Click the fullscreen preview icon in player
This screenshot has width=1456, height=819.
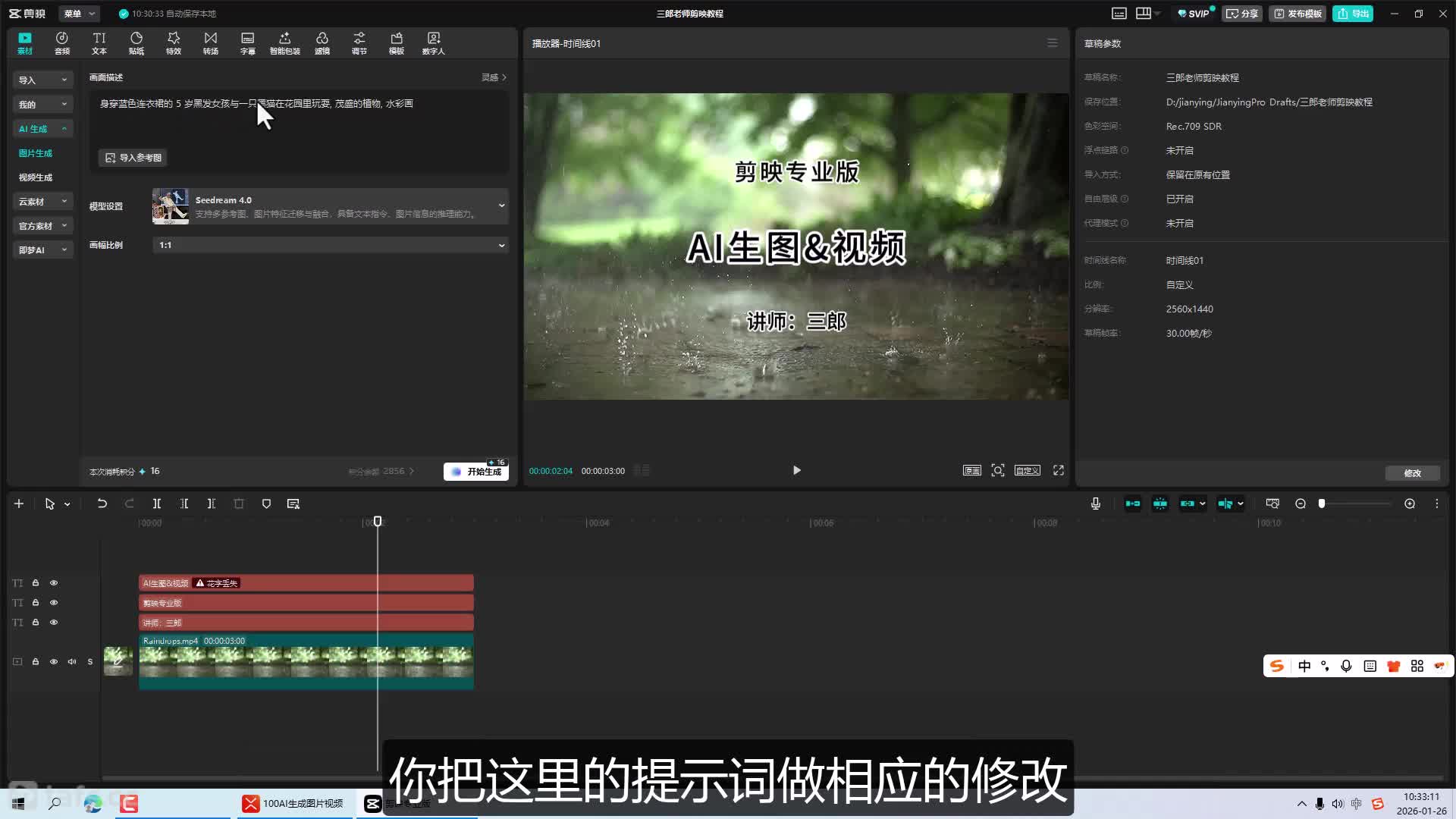(x=1058, y=470)
